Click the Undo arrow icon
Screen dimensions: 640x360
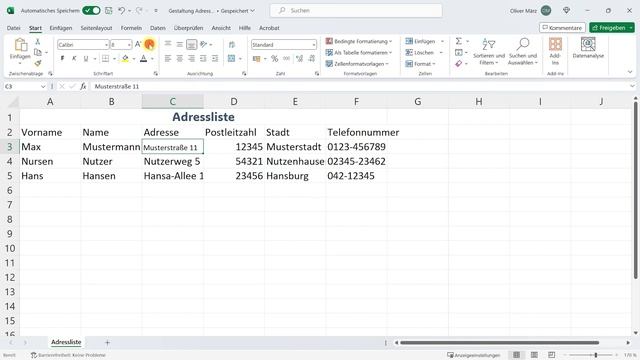tap(121, 11)
